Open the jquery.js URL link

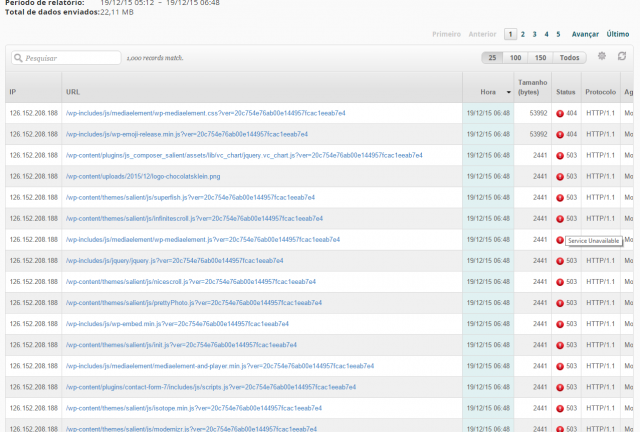point(174,261)
